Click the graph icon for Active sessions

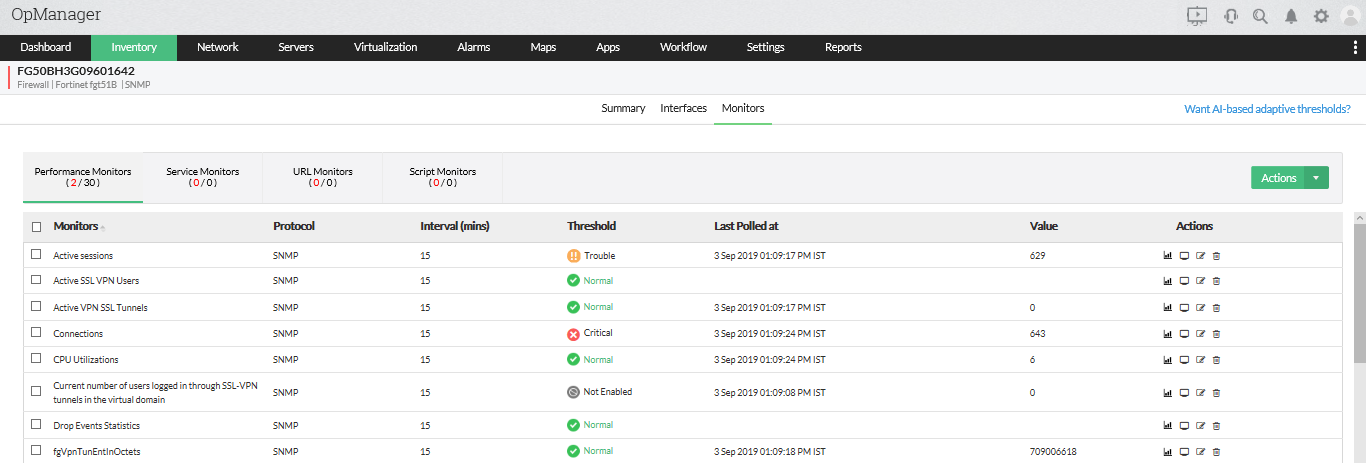[1167, 256]
